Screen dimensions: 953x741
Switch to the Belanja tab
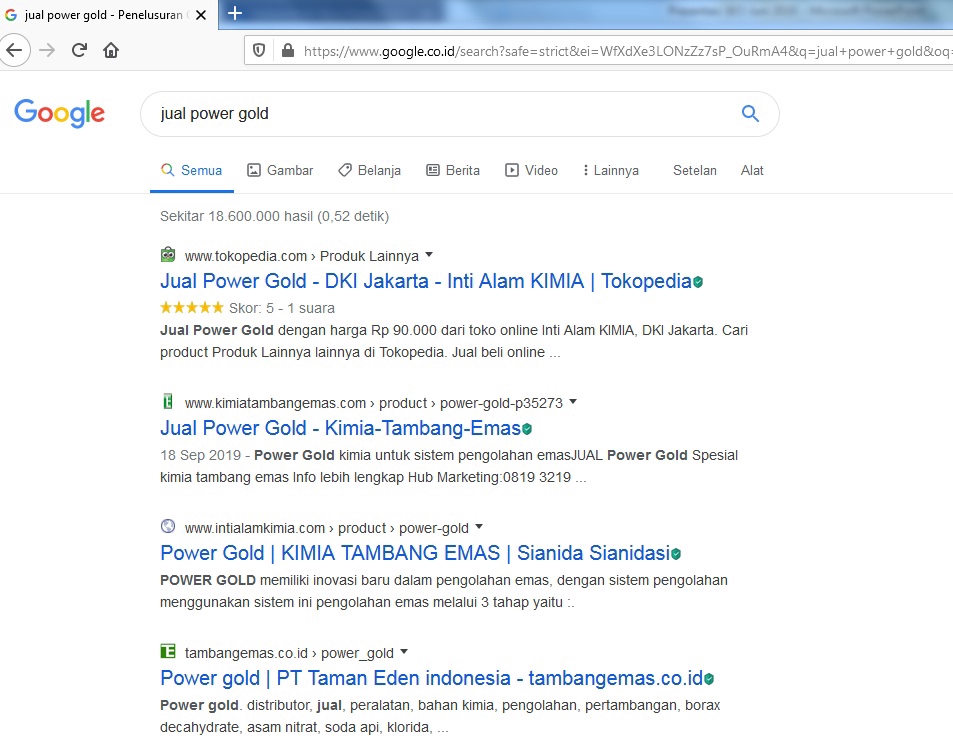pyautogui.click(x=370, y=170)
